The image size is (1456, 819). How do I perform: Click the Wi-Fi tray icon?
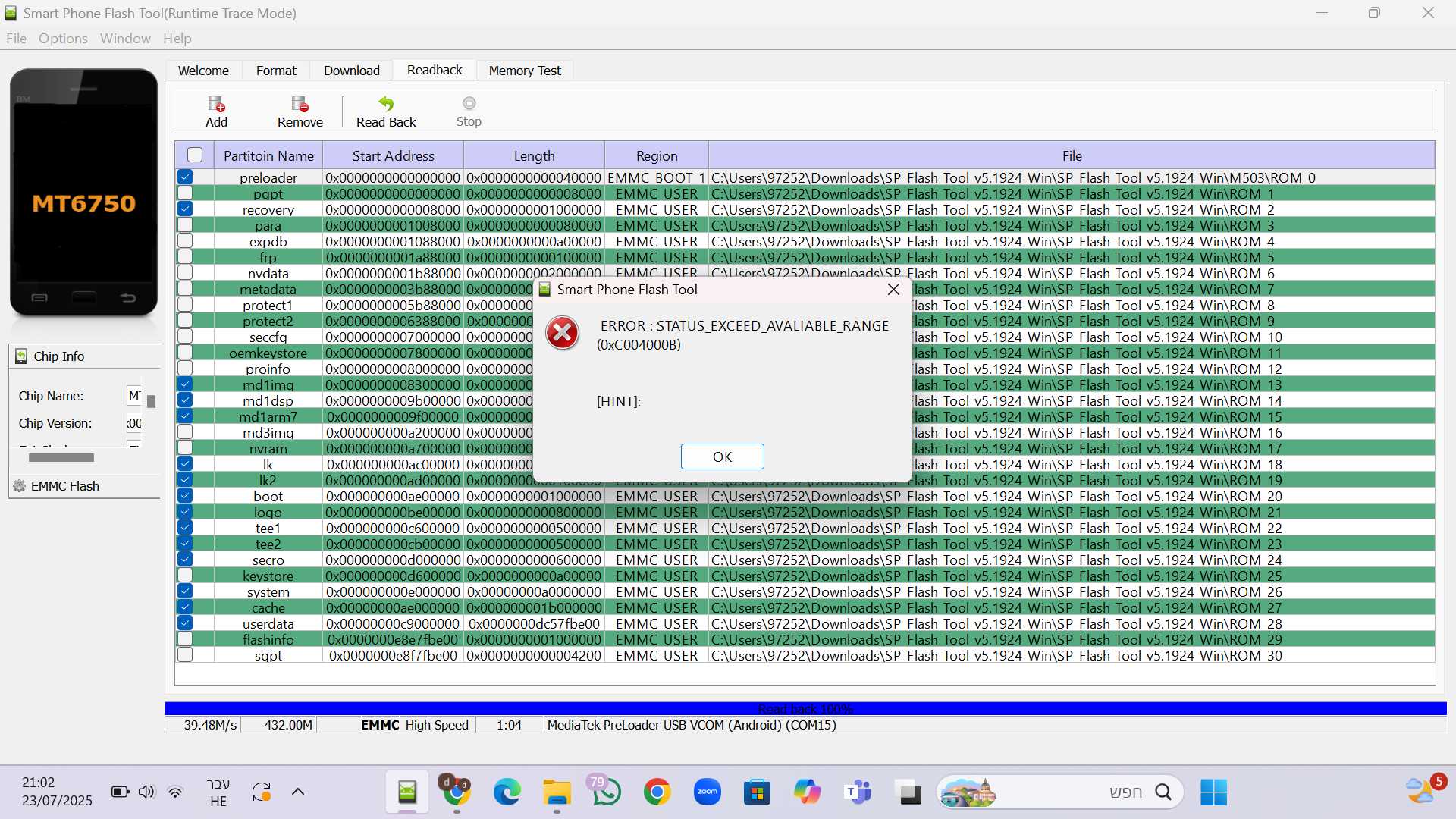coord(175,792)
